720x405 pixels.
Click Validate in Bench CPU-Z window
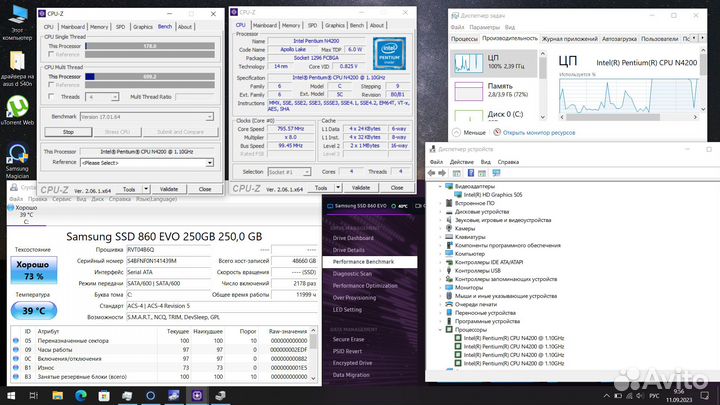(169, 189)
